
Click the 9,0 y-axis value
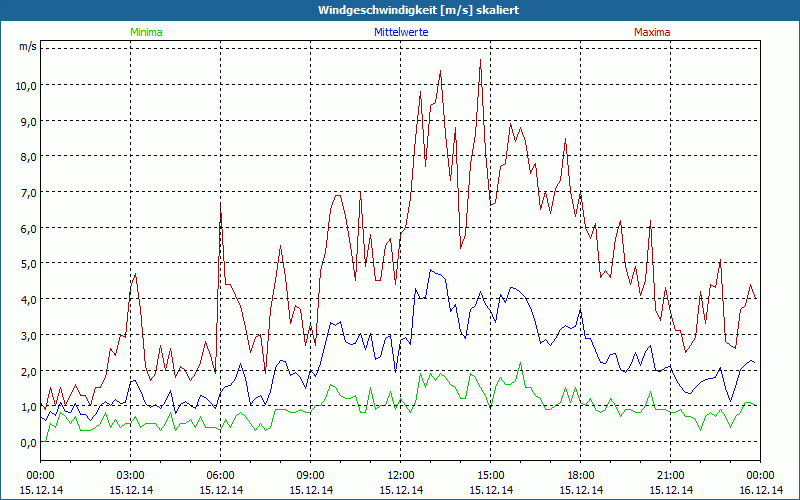click(x=29, y=121)
